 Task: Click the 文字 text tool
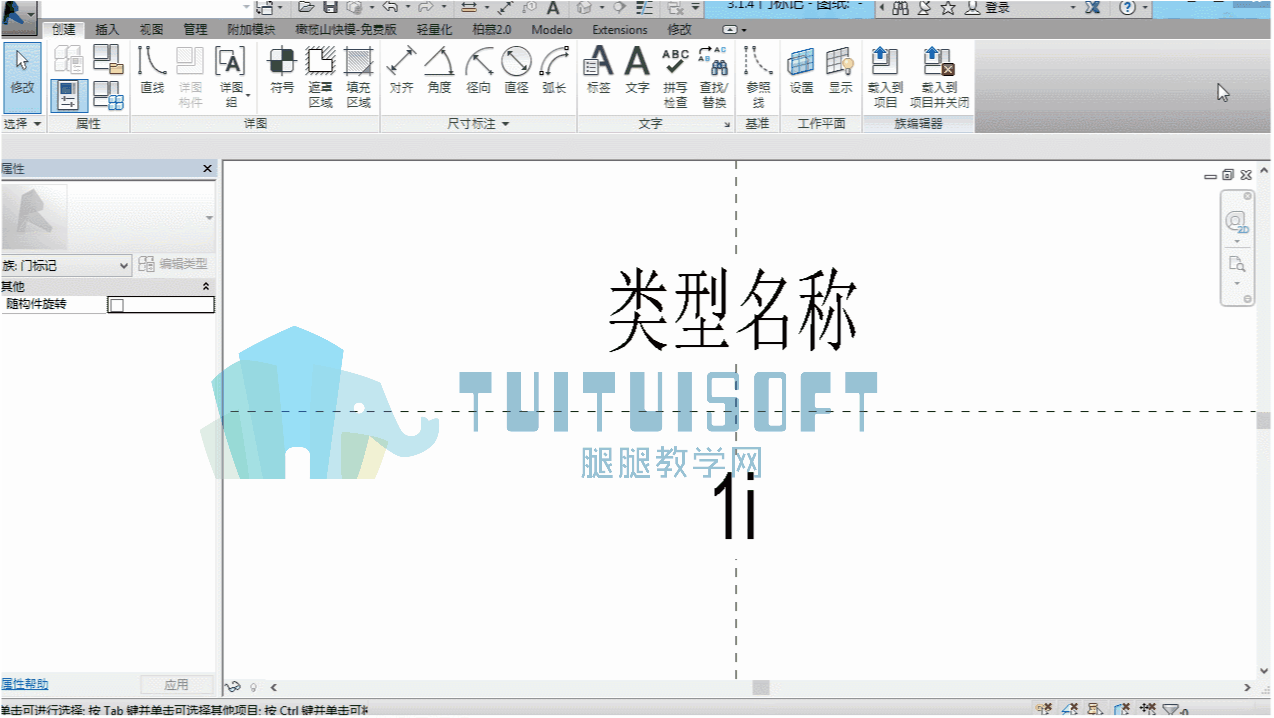point(637,70)
